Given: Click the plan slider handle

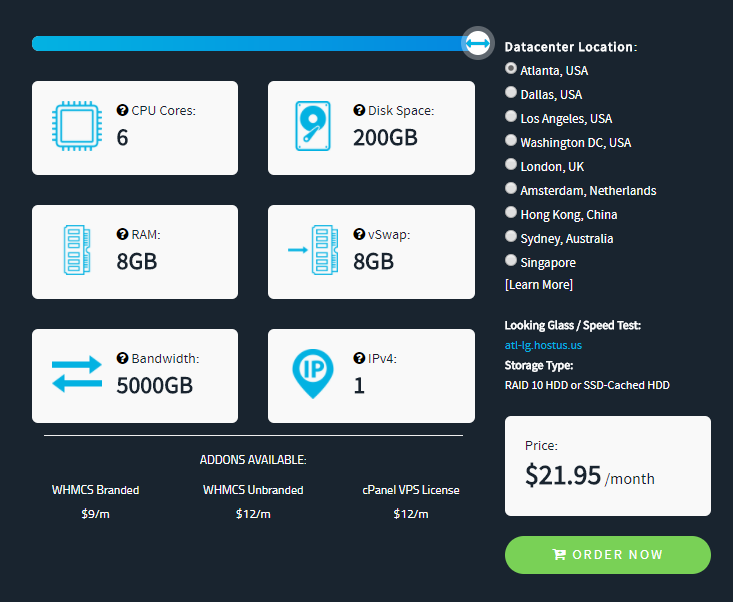Looking at the screenshot, I should pyautogui.click(x=477, y=43).
